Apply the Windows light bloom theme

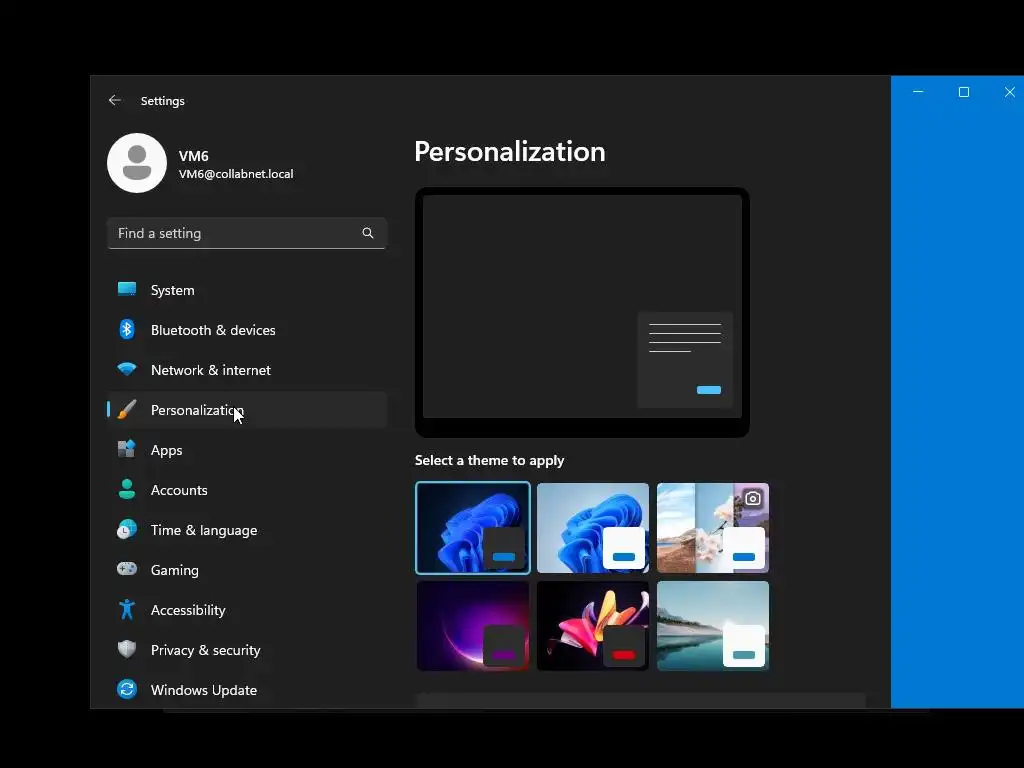[593, 528]
